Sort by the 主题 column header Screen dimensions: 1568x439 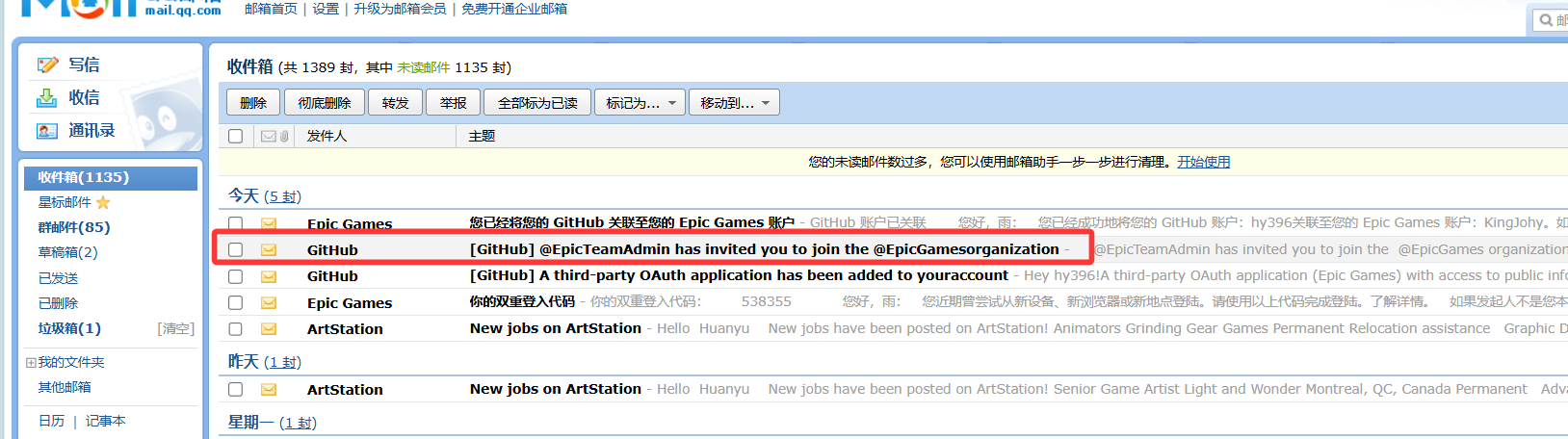point(482,136)
